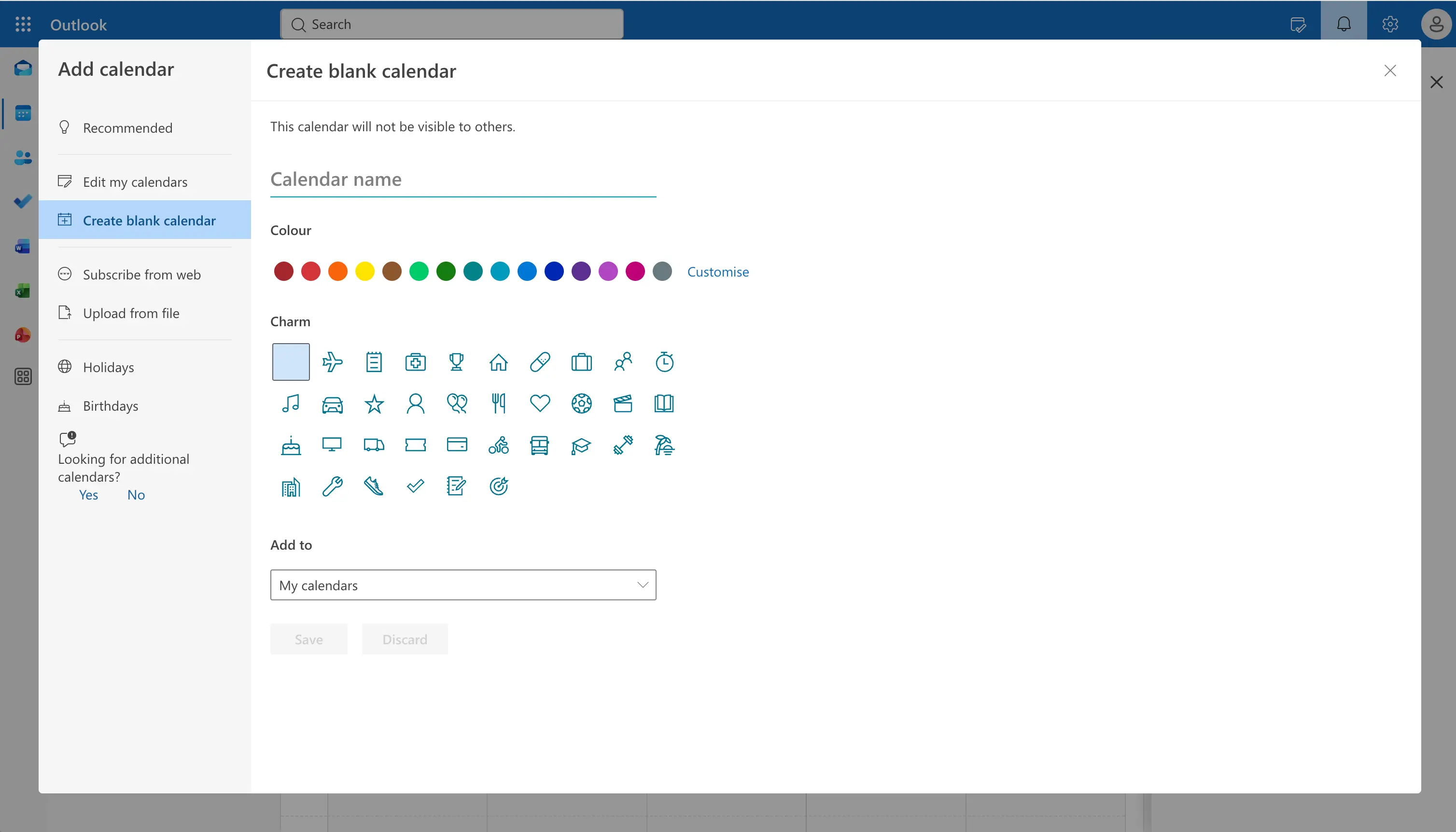Choose the balloons charm
1456x832 pixels.
457,403
